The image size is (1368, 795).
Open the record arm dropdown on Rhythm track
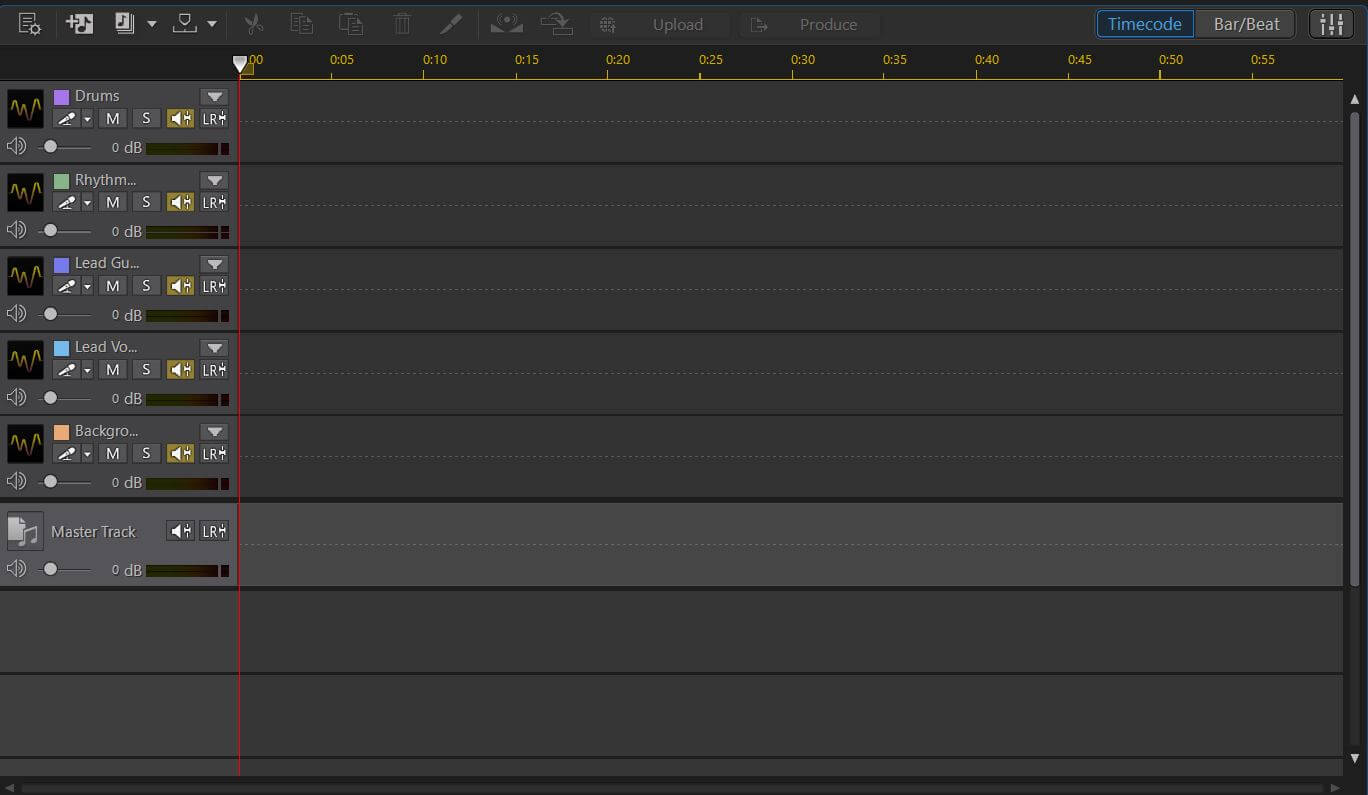coord(88,202)
